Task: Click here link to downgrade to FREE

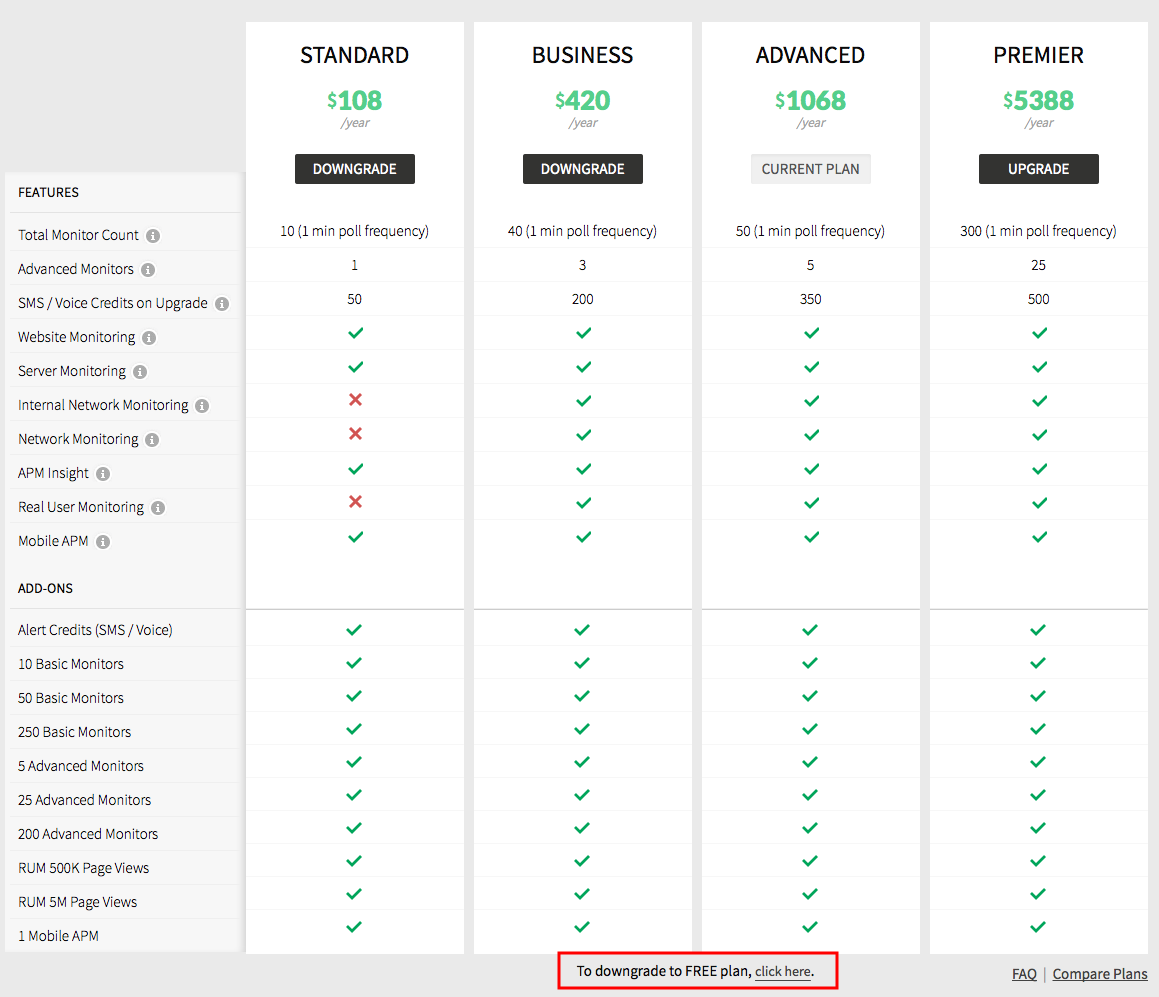Action: (782, 972)
